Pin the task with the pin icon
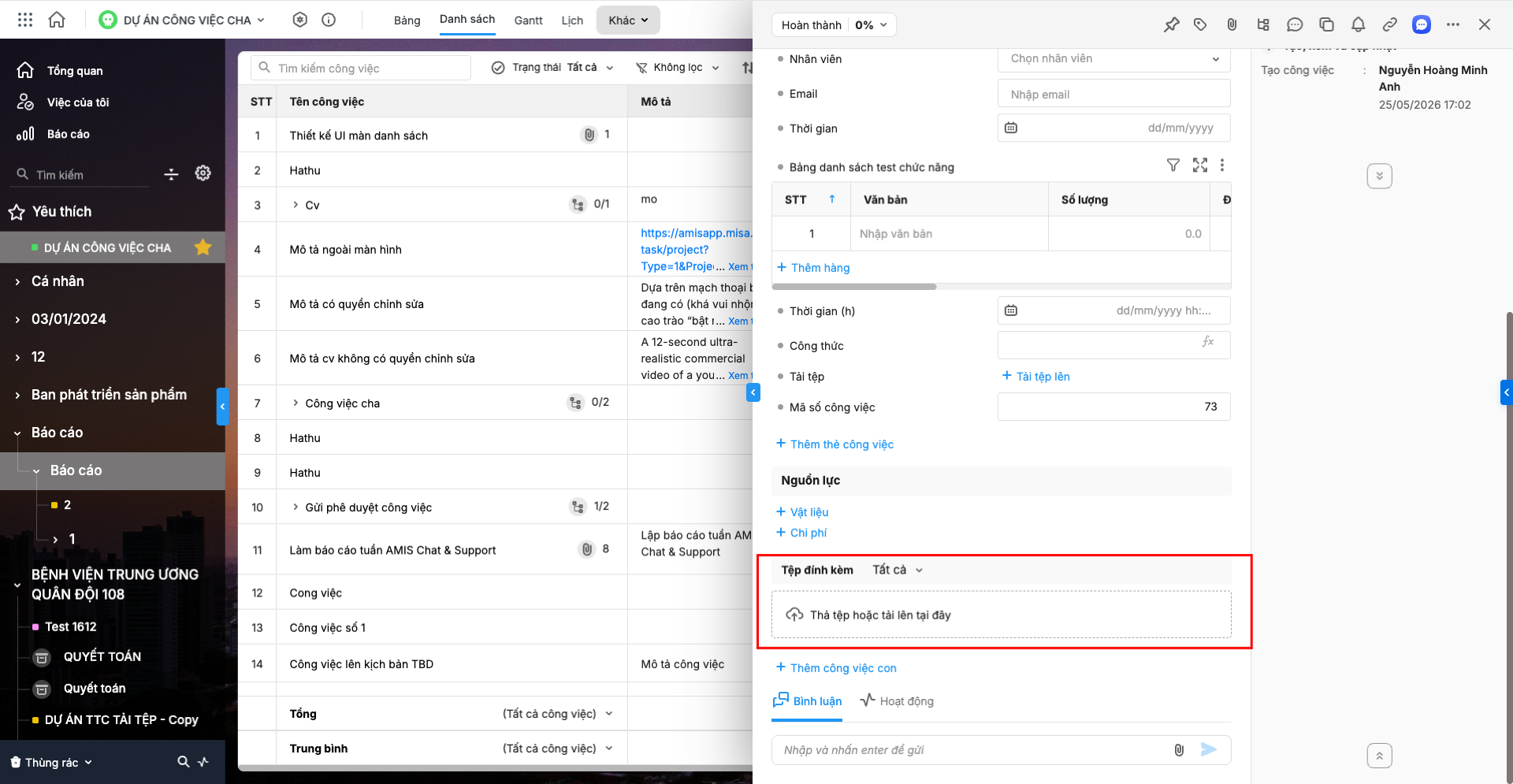Viewport: 1513px width, 784px height. point(1171,24)
